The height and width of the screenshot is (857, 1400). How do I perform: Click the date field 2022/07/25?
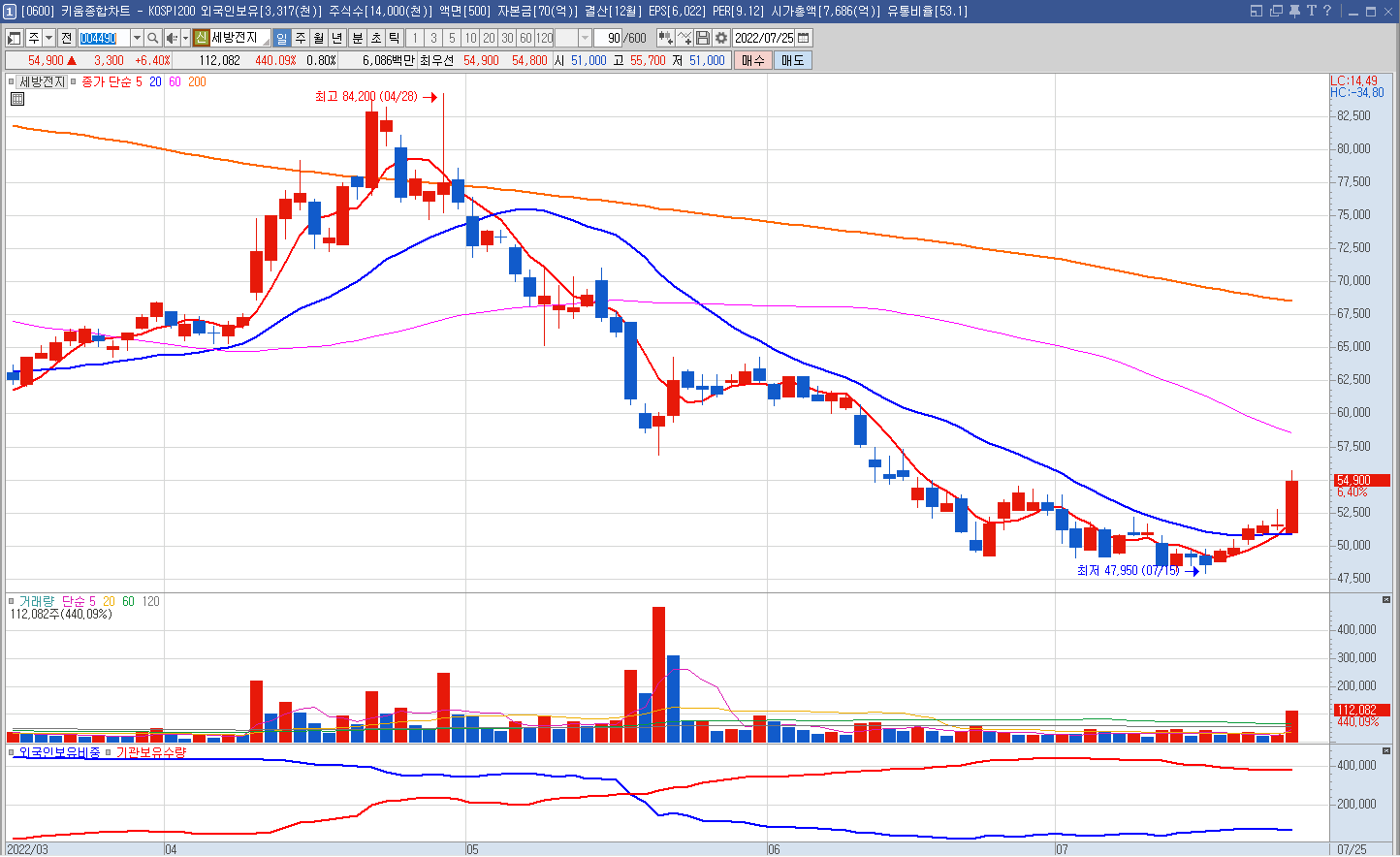tap(764, 38)
